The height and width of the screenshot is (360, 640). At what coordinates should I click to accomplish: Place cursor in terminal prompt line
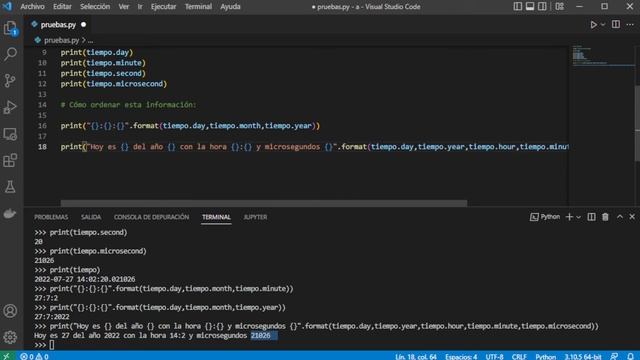coord(52,345)
